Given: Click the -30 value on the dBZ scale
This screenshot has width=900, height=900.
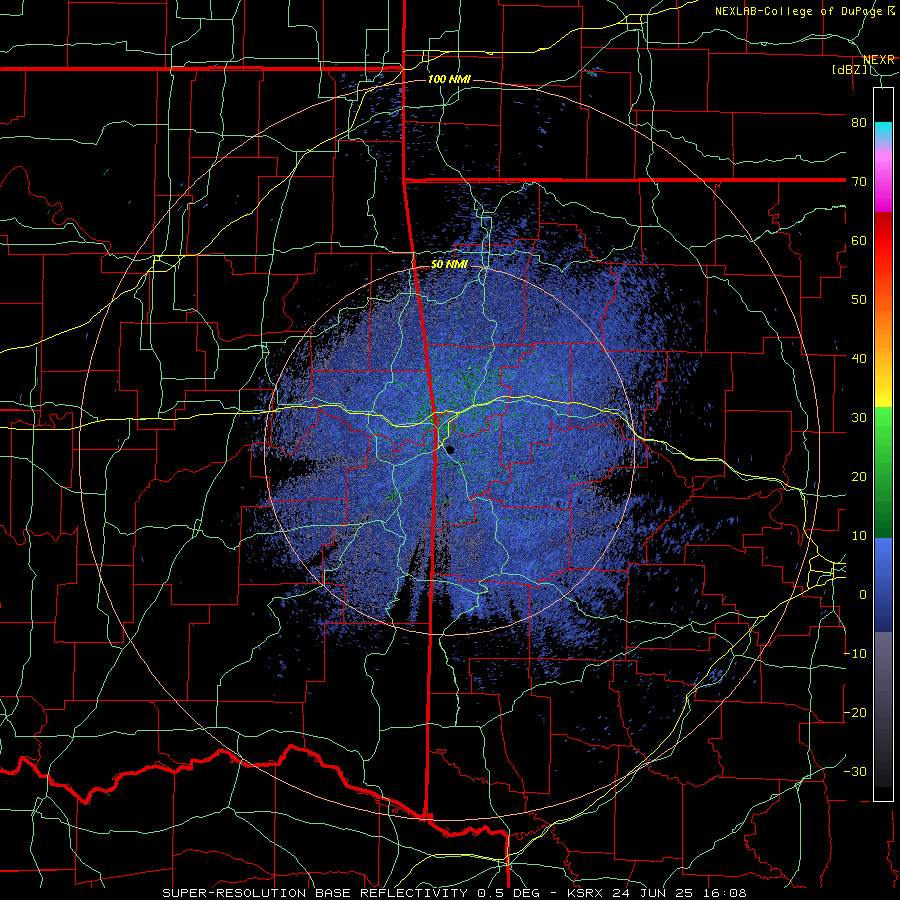Looking at the screenshot, I should pyautogui.click(x=855, y=772).
